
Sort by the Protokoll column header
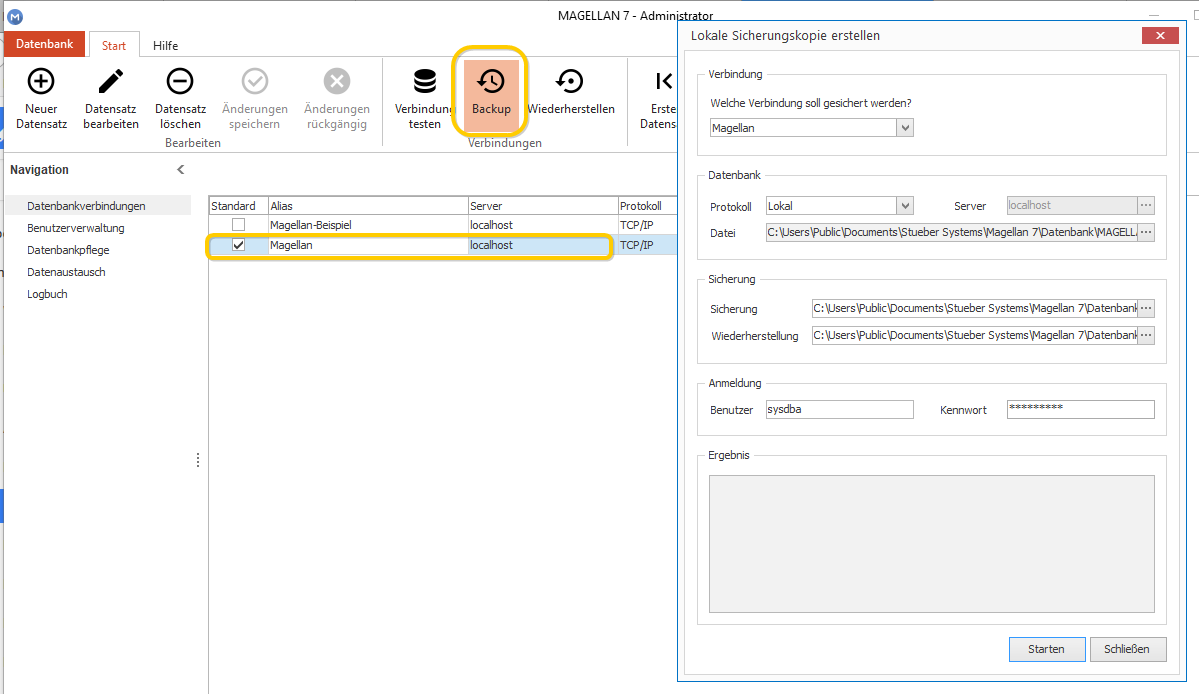tap(647, 206)
